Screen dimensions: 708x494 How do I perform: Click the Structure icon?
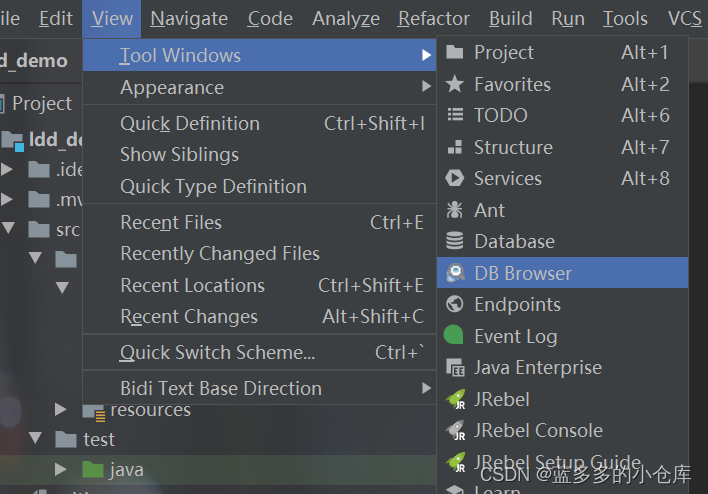(455, 147)
